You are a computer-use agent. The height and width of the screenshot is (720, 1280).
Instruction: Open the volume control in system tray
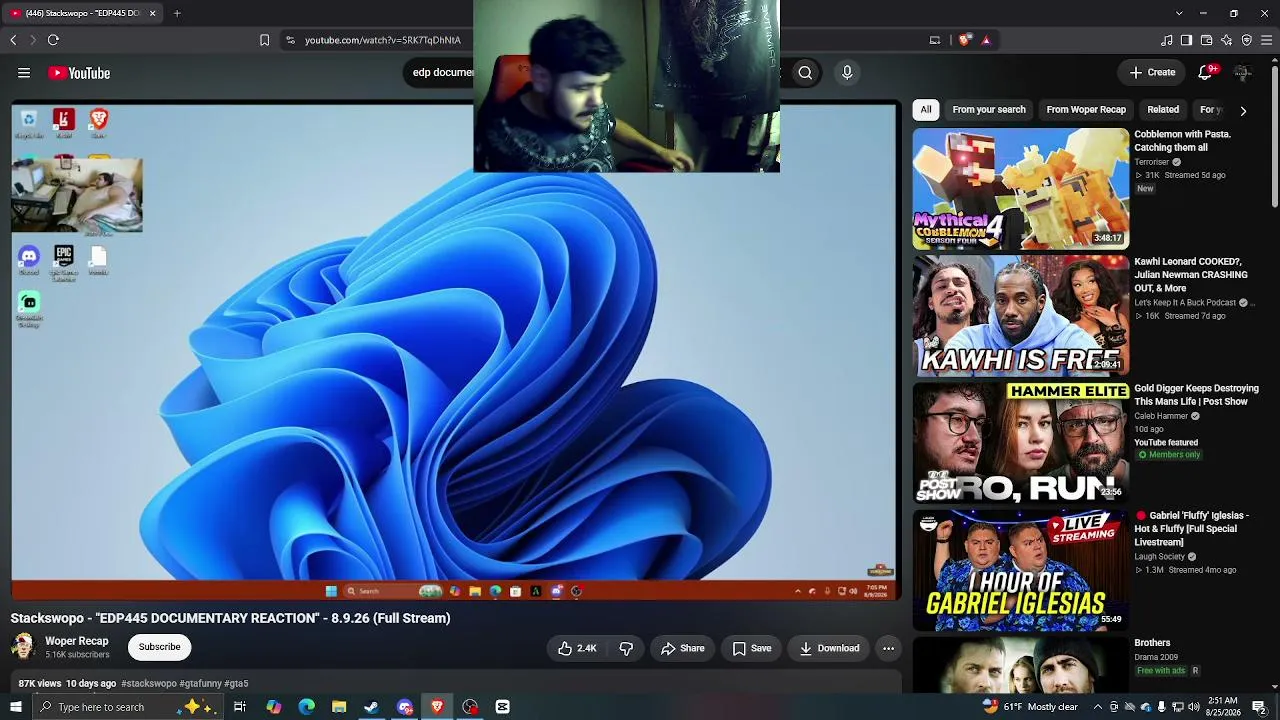1194,707
